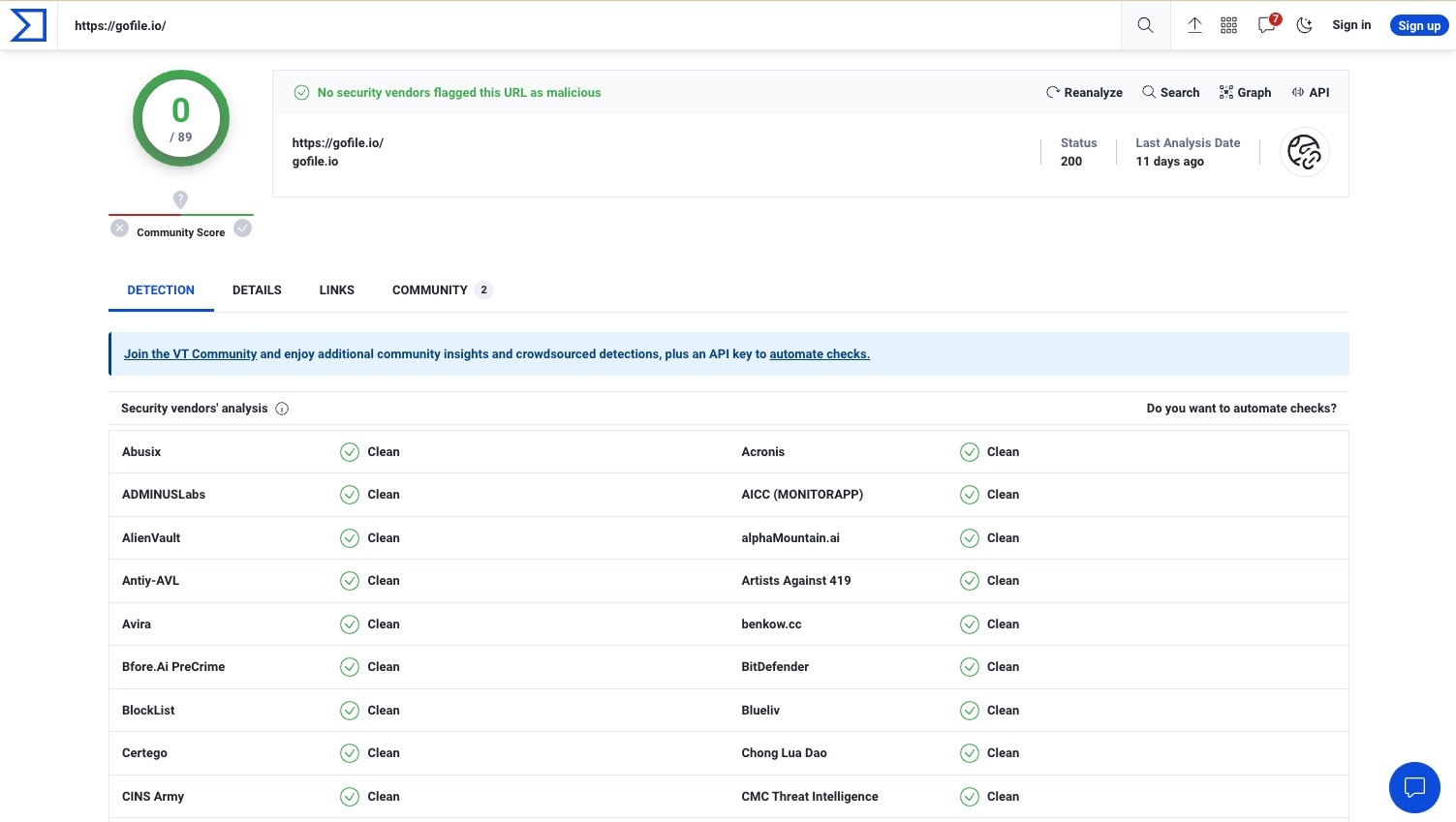Open notifications icon with badge 7
This screenshot has width=1456, height=822.
pos(1268,24)
